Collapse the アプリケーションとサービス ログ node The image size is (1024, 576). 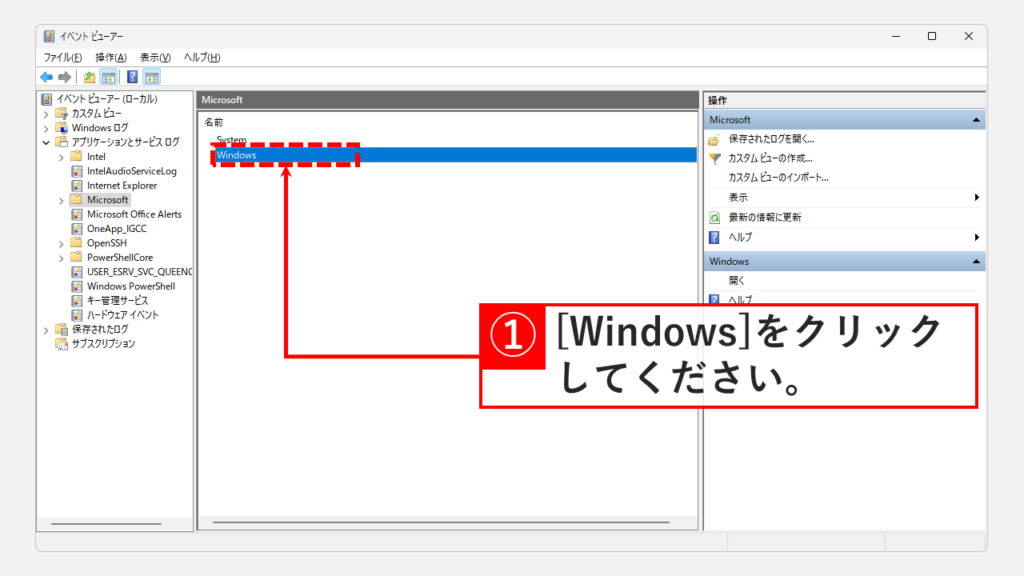tap(46, 142)
